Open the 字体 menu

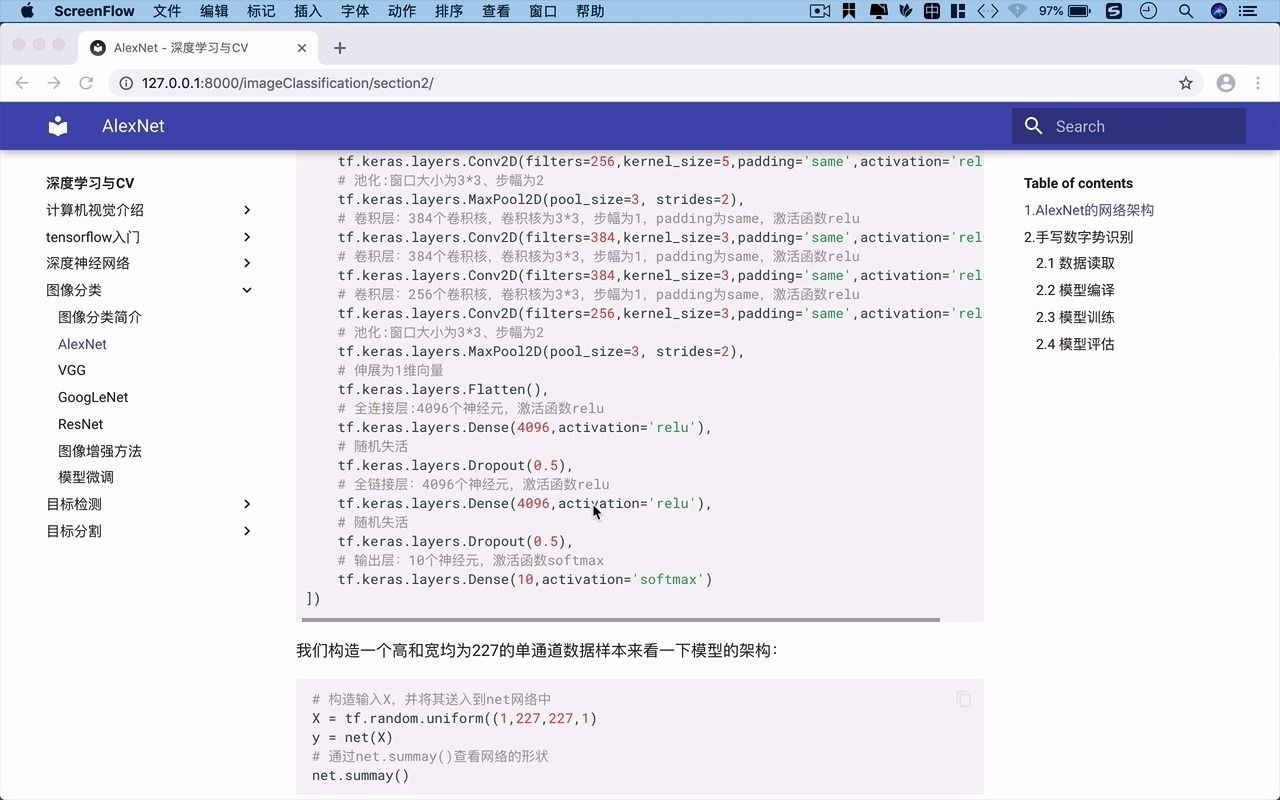click(x=355, y=11)
